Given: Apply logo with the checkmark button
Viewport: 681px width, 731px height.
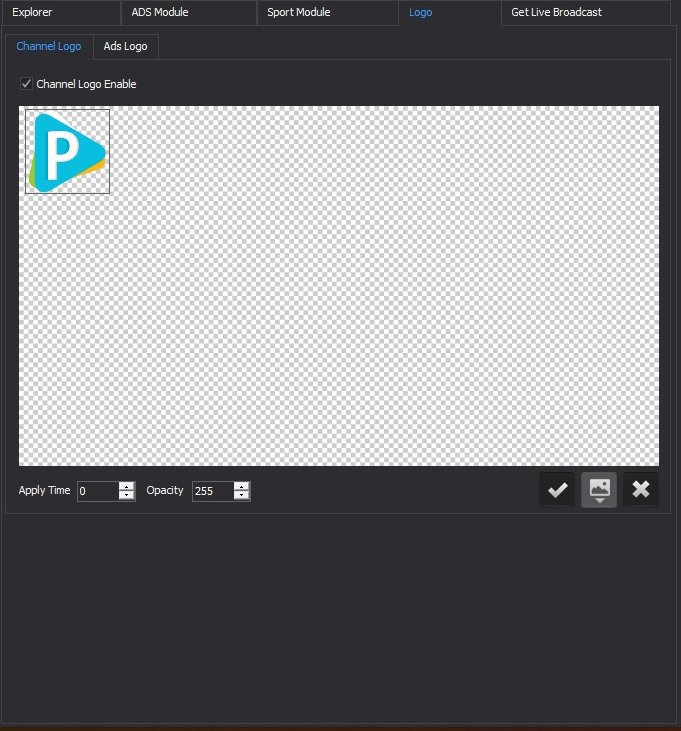Looking at the screenshot, I should tap(557, 490).
